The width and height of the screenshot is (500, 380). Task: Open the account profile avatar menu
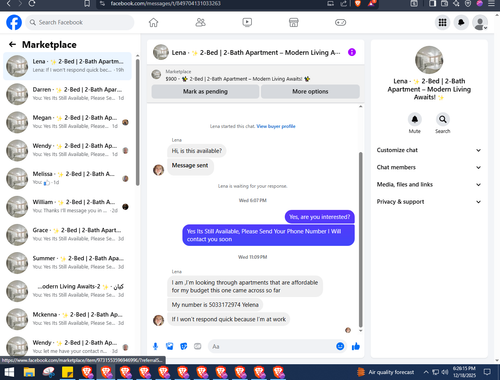[x=480, y=22]
